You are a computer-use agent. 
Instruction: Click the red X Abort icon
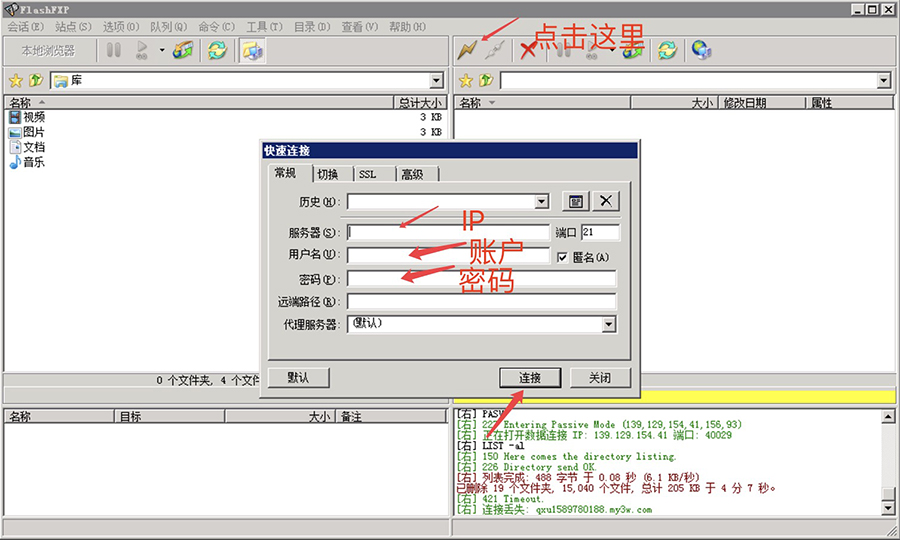click(528, 50)
